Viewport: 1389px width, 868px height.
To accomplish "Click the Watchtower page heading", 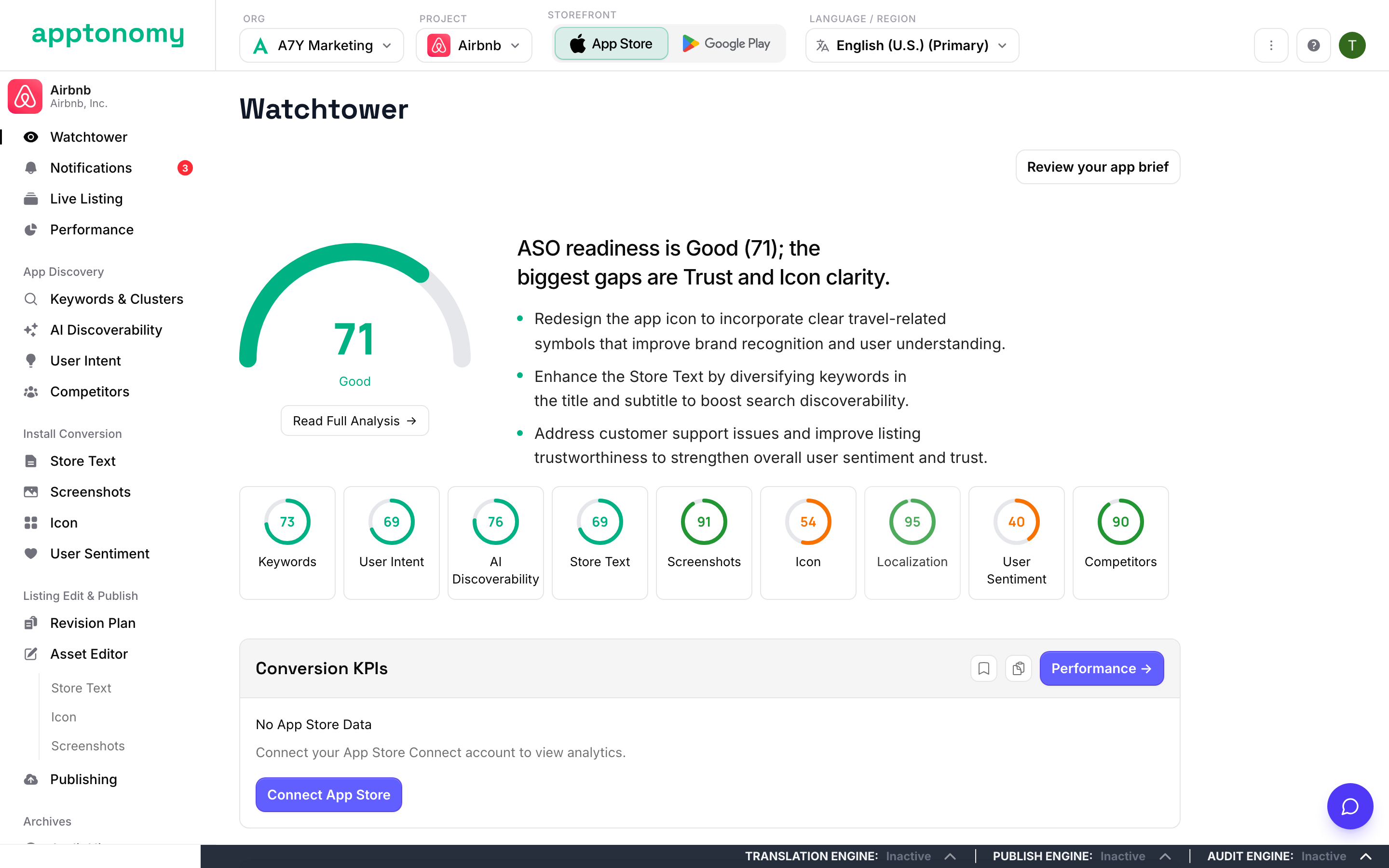I will point(324,109).
